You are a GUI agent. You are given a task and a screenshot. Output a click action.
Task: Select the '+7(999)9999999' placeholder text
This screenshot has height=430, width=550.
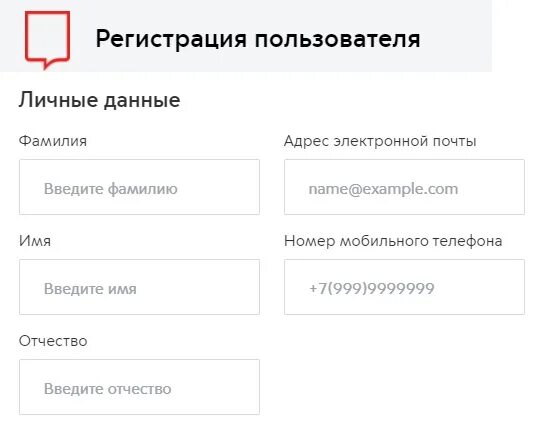[x=372, y=289]
